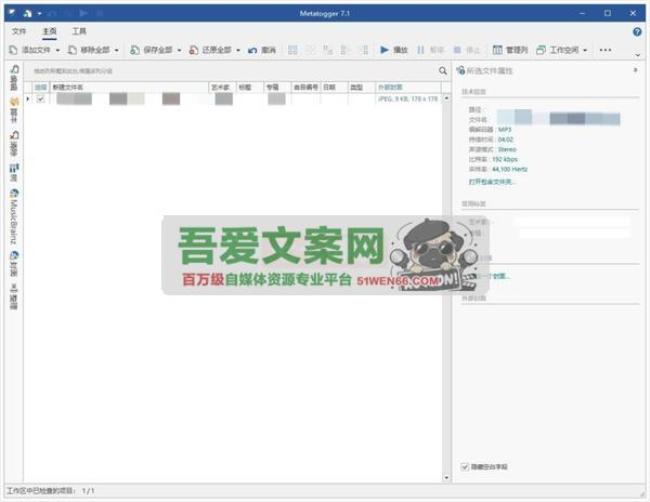Open the 脚本 scripts sidebar panel
Screen dimensions: 650x502
[14, 110]
